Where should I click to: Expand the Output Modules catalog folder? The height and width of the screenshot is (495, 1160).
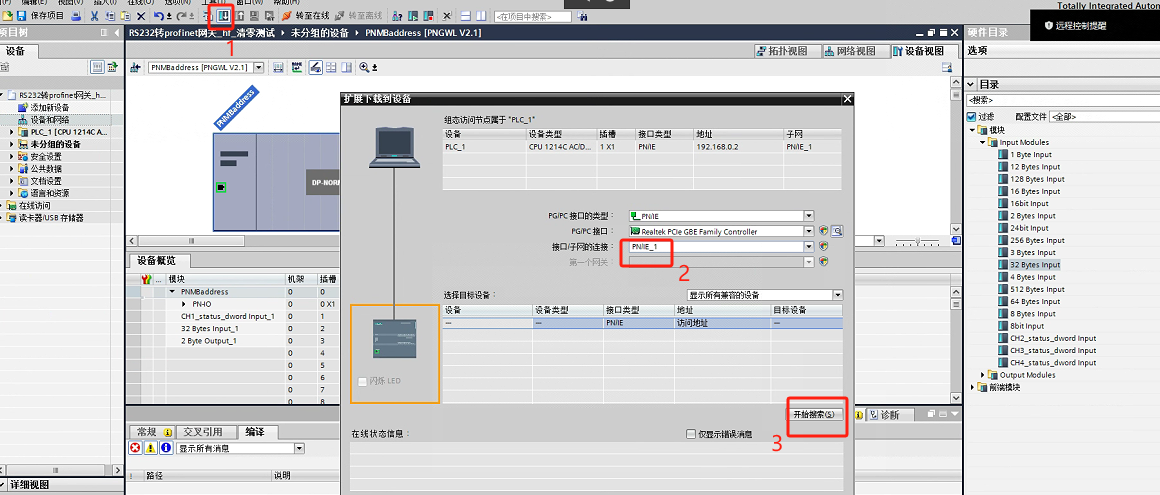tap(983, 375)
